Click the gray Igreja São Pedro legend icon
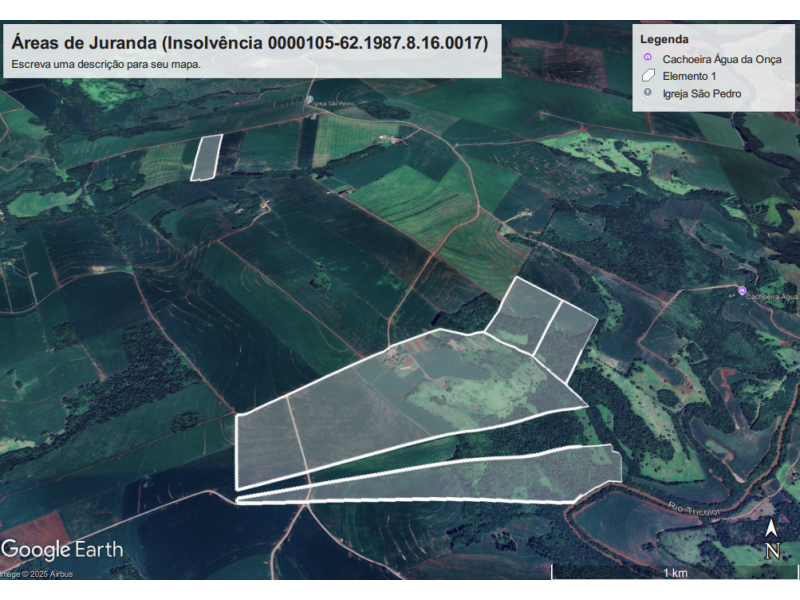Screen dimensions: 800x600 pos(648,94)
